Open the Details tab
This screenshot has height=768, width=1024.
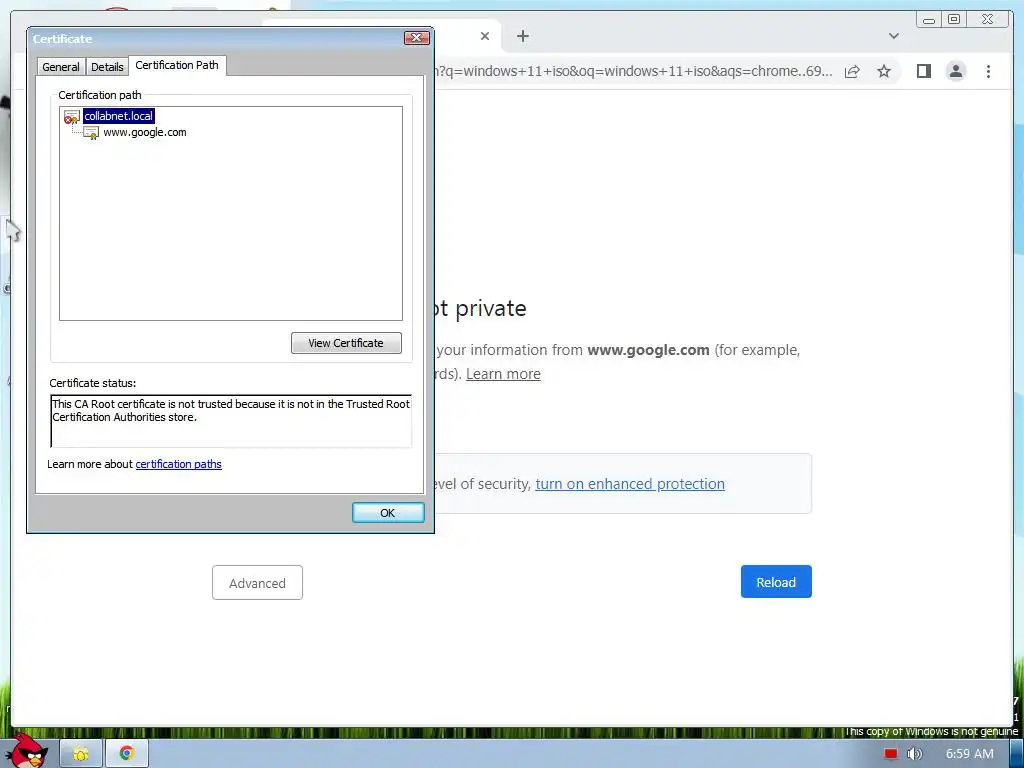(x=107, y=67)
